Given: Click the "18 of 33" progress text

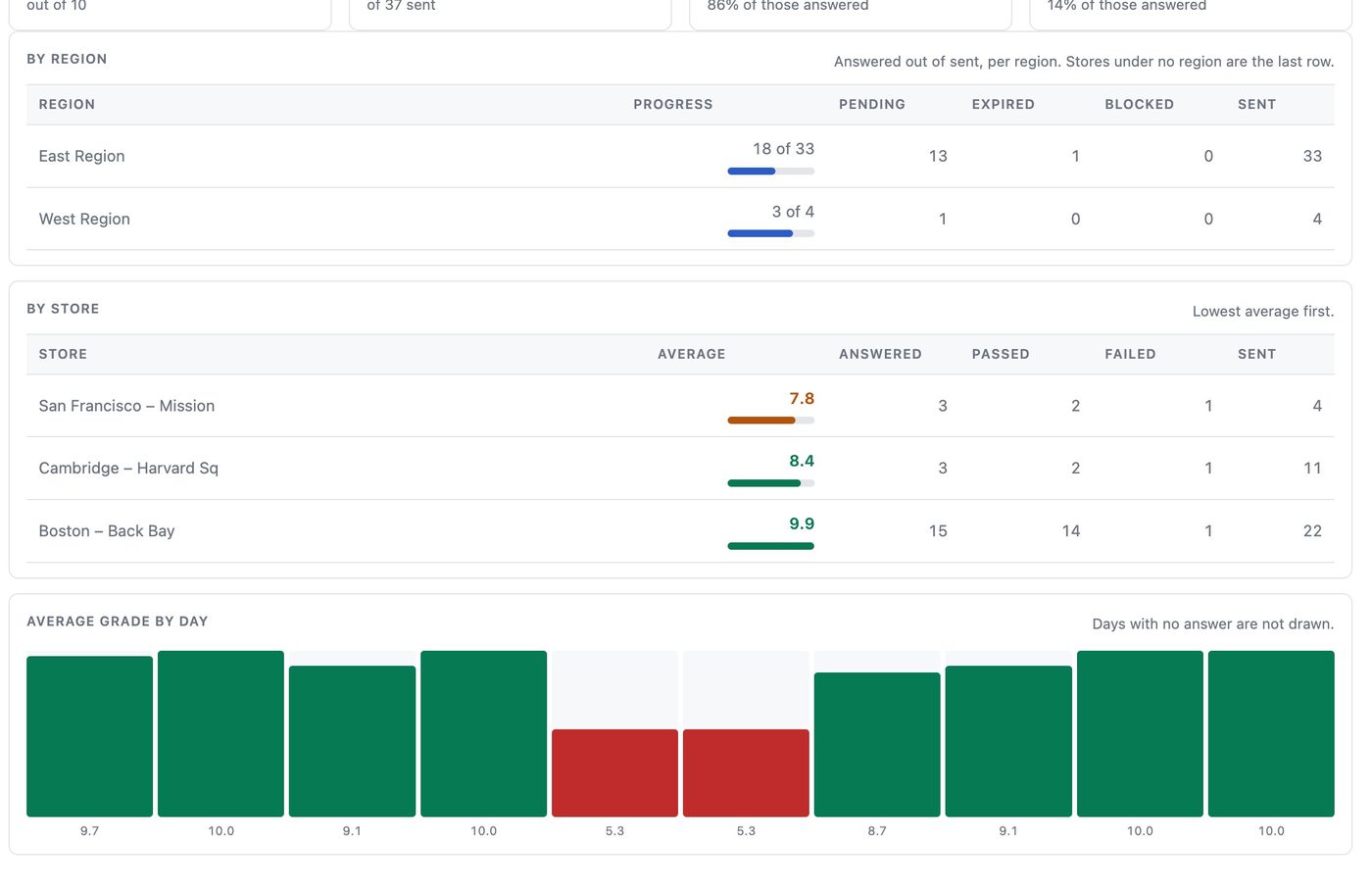Looking at the screenshot, I should coord(783,149).
